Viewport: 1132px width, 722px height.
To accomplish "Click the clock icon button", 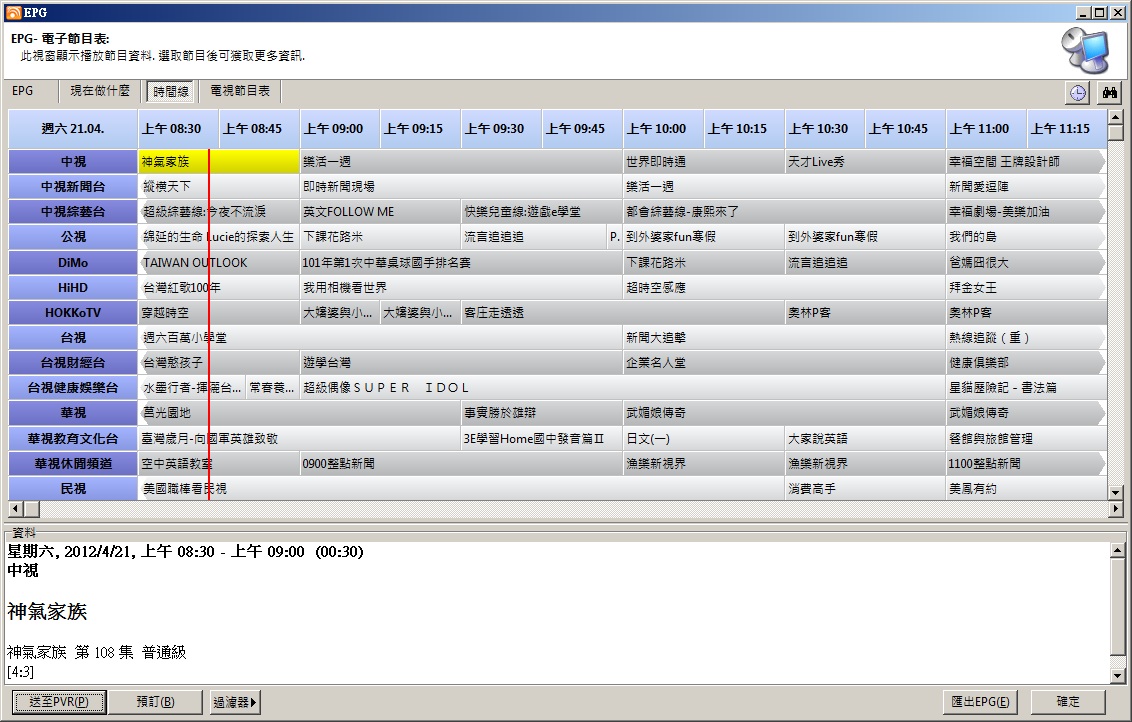I will (x=1078, y=92).
